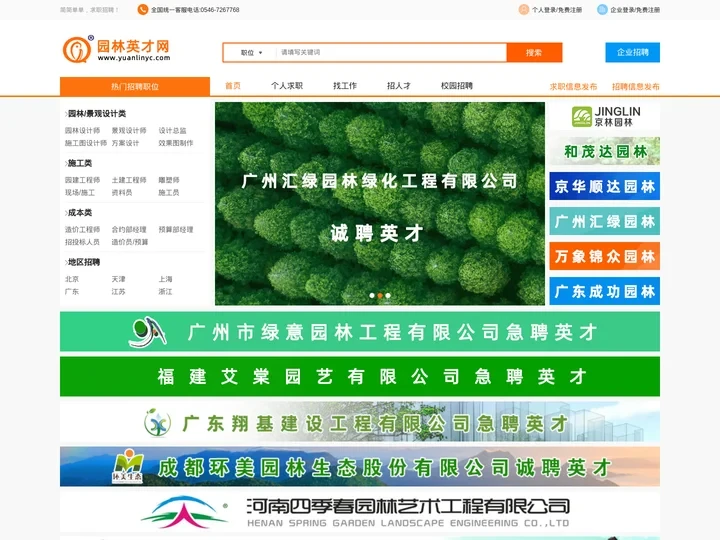Open 京华顺达园林 ad banner
The image size is (720, 540).
[x=605, y=186]
